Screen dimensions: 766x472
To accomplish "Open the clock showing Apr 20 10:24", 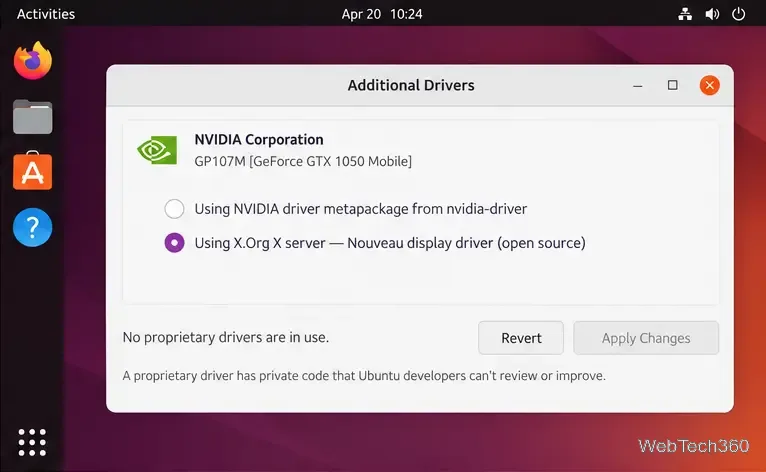I will tap(382, 14).
